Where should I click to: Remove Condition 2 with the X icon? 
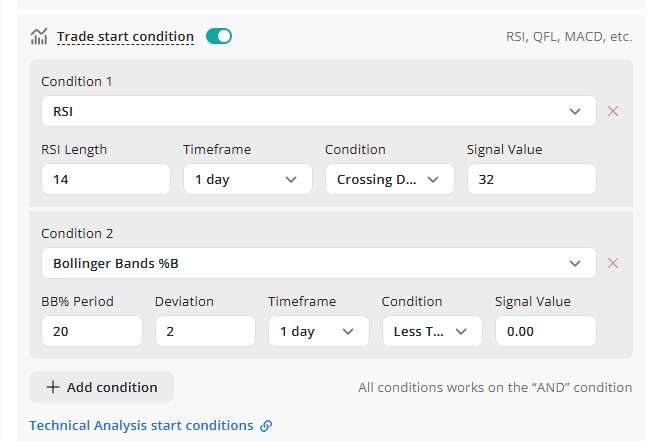pyautogui.click(x=613, y=263)
